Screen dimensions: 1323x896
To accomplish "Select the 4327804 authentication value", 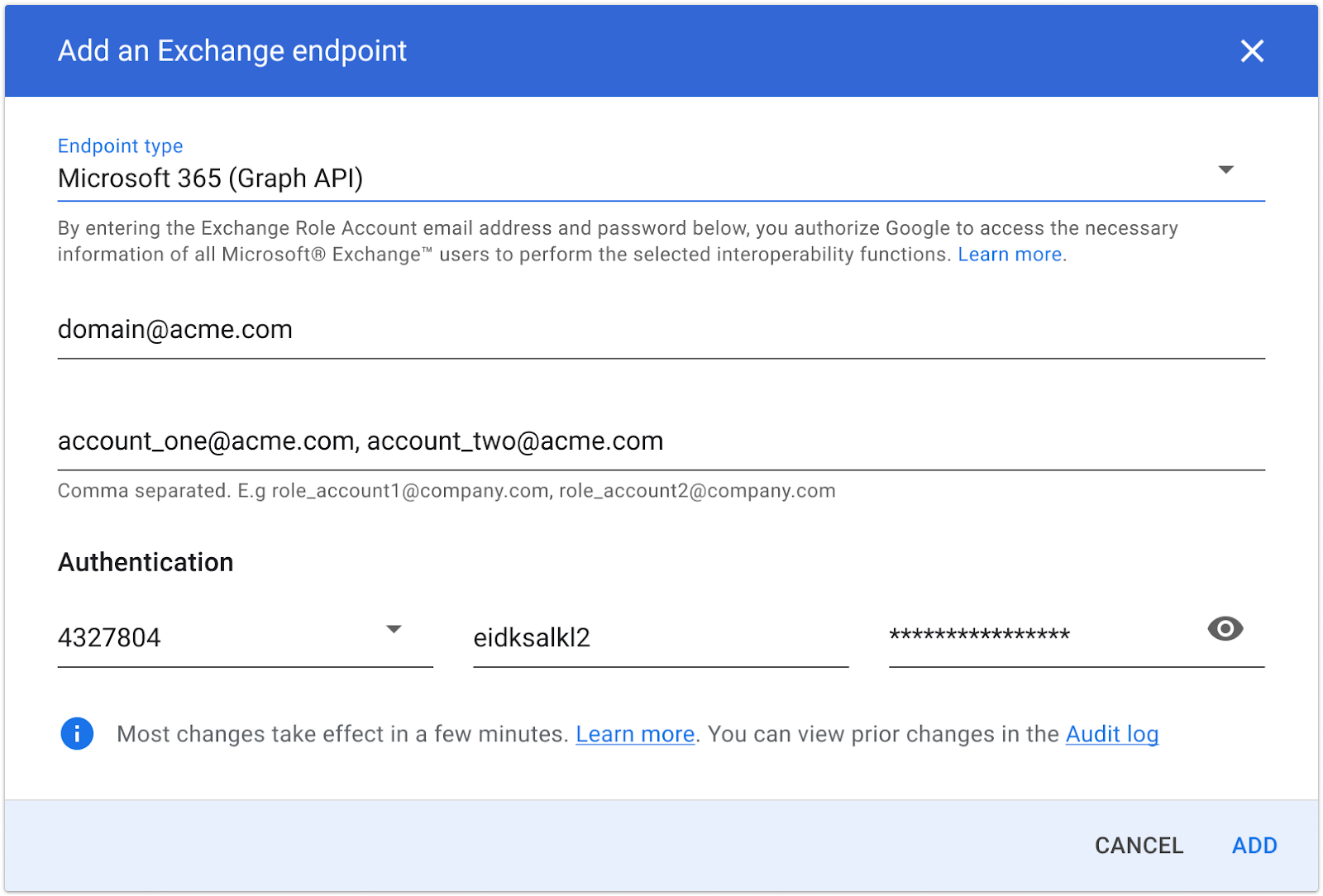I will click(245, 638).
